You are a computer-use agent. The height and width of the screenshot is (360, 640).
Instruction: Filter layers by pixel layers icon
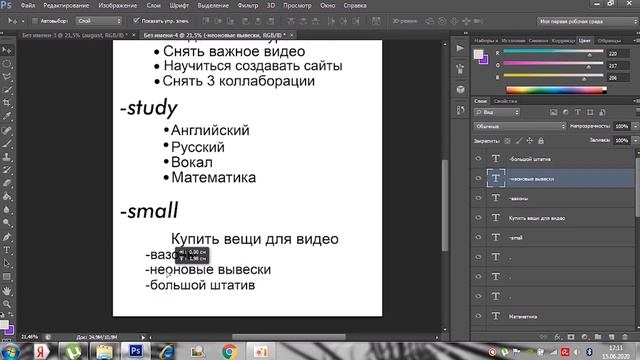pyautogui.click(x=553, y=112)
